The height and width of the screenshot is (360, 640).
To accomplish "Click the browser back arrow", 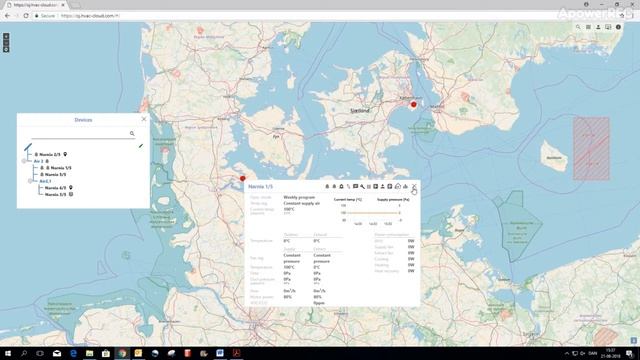I will (x=7, y=16).
